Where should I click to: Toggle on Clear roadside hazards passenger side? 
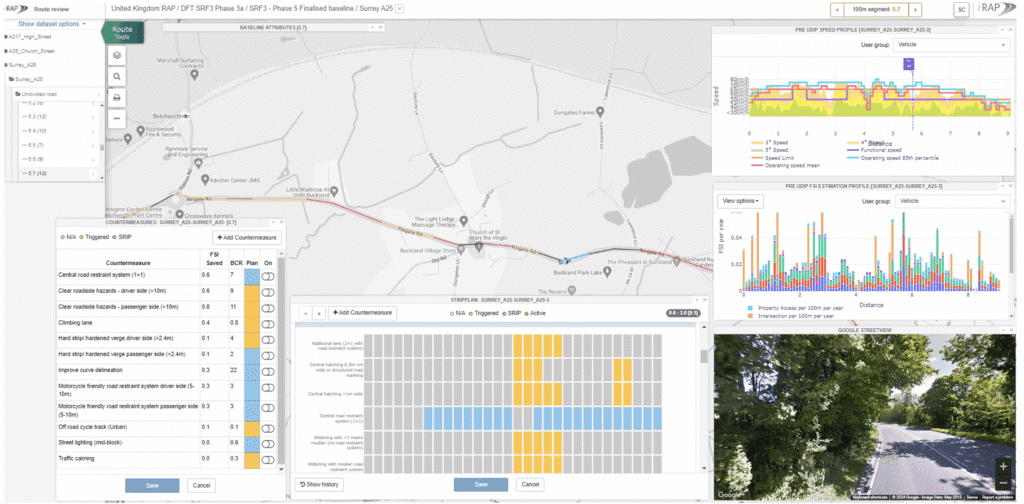[x=268, y=308]
